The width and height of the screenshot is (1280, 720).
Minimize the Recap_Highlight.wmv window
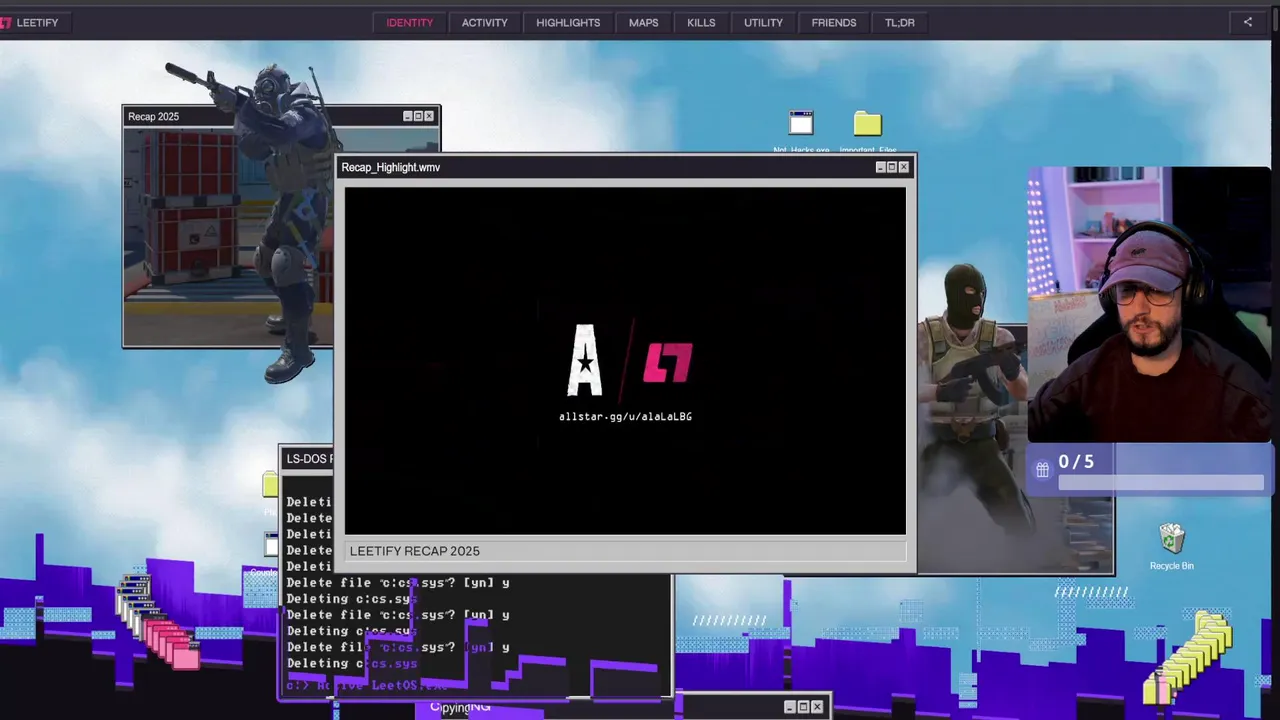[880, 167]
